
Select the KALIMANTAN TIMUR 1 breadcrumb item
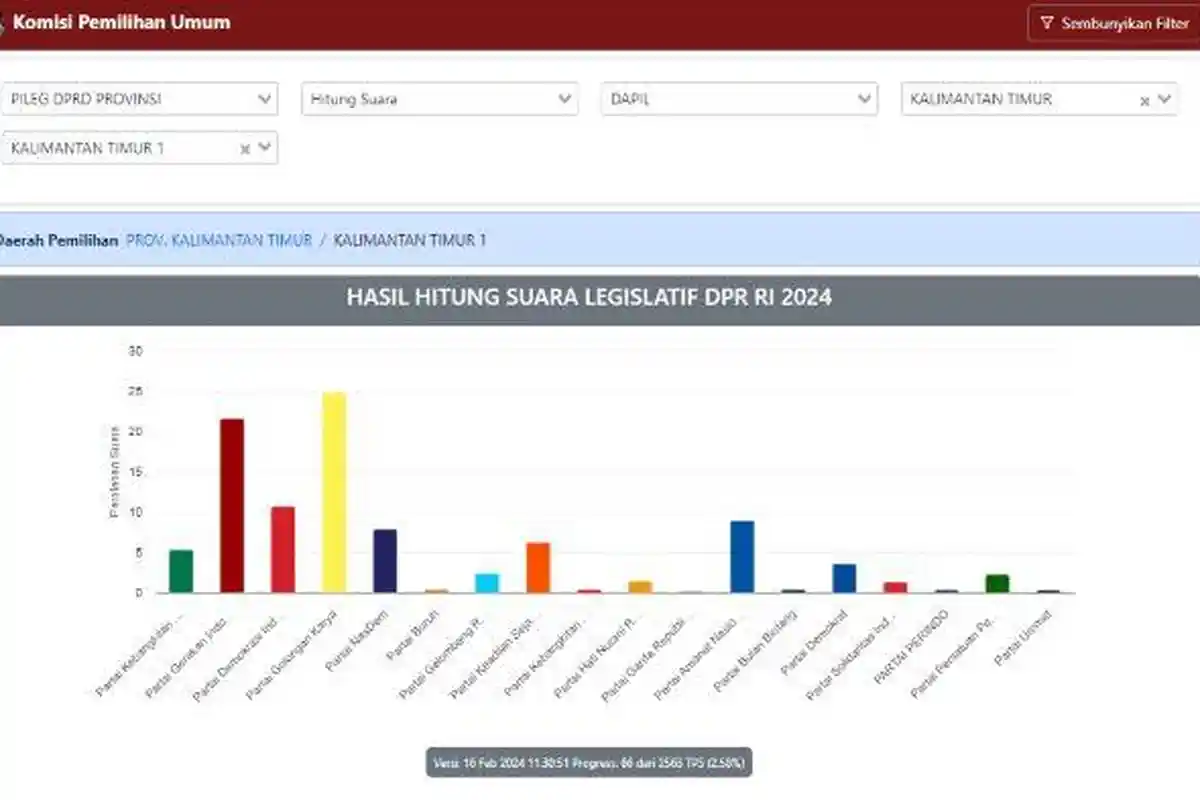412,240
